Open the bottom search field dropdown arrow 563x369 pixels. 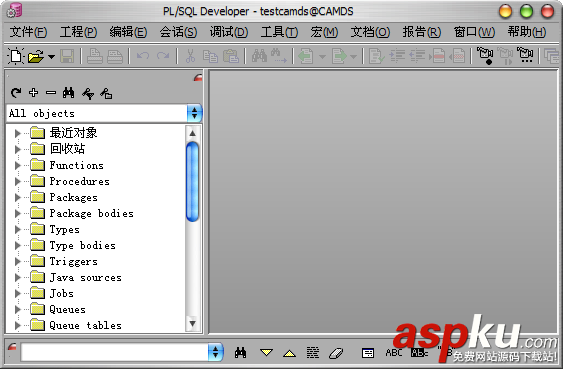click(215, 352)
